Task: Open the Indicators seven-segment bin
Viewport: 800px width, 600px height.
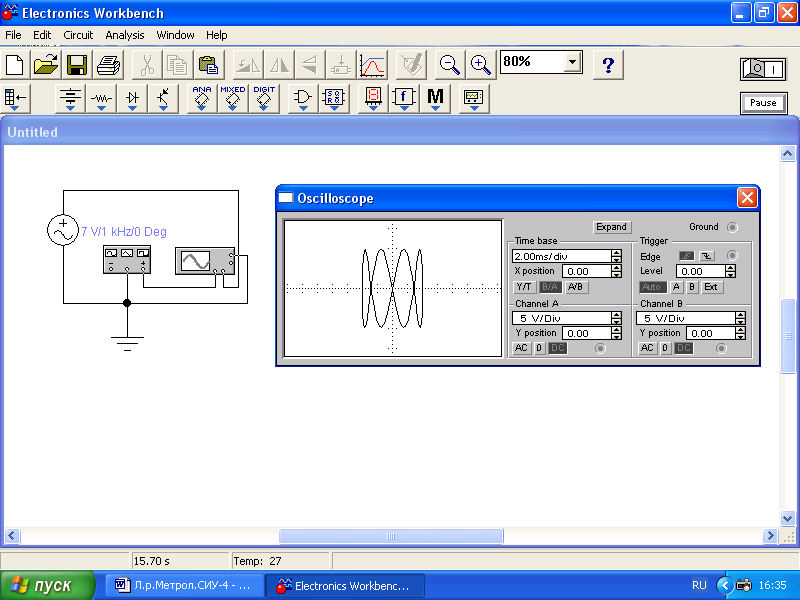Action: click(x=373, y=97)
